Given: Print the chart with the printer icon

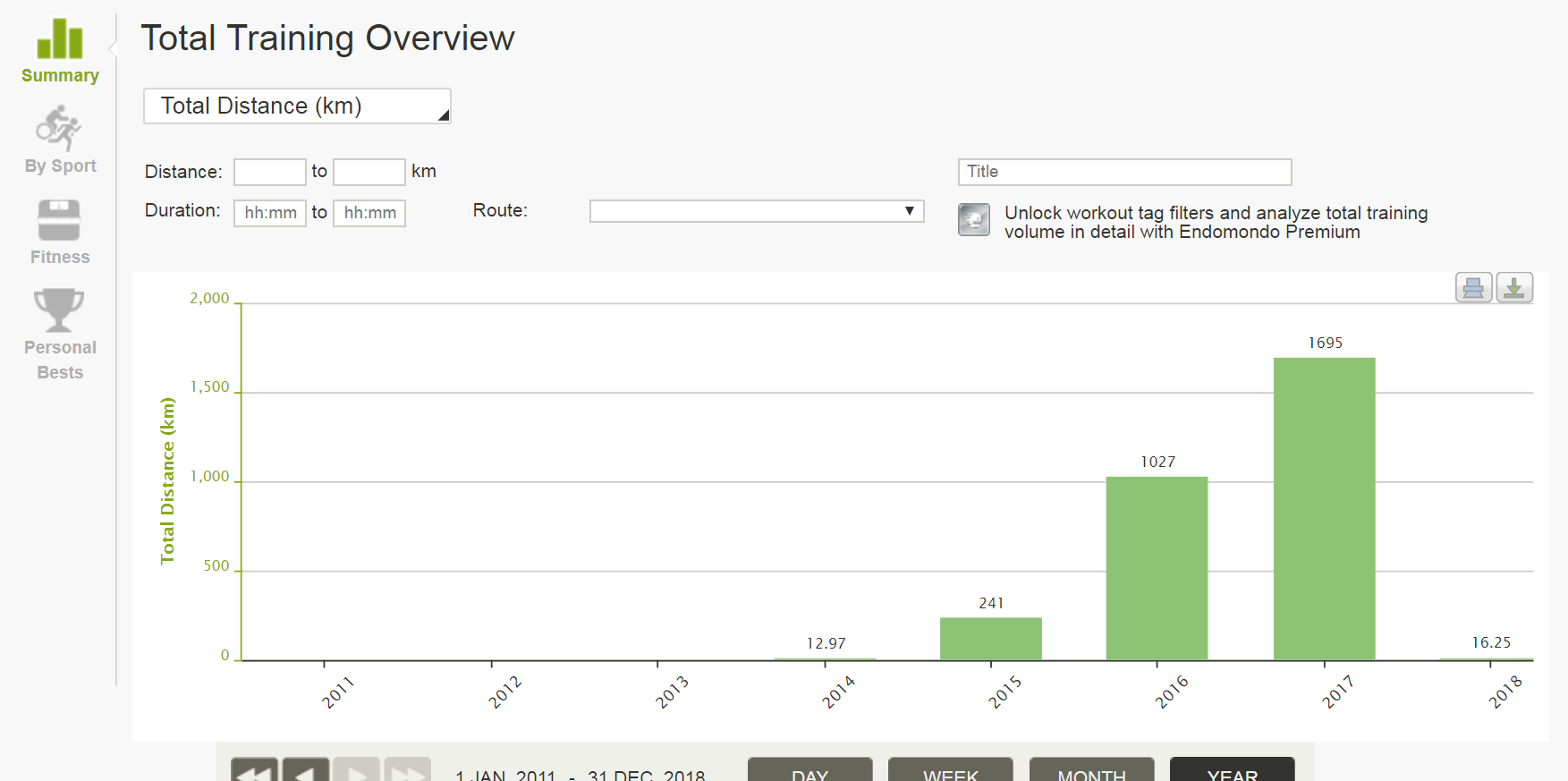Looking at the screenshot, I should click(1473, 288).
